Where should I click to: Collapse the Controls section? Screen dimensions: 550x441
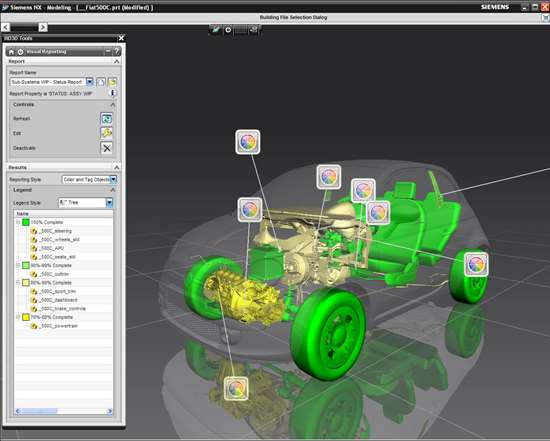point(113,105)
